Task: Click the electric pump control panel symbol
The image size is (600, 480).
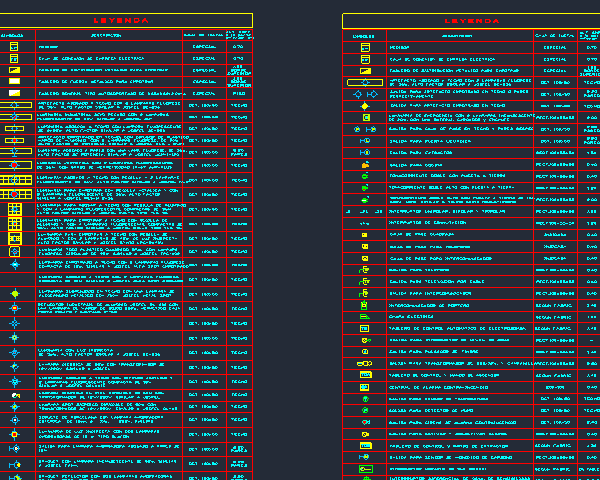Action: [364, 328]
